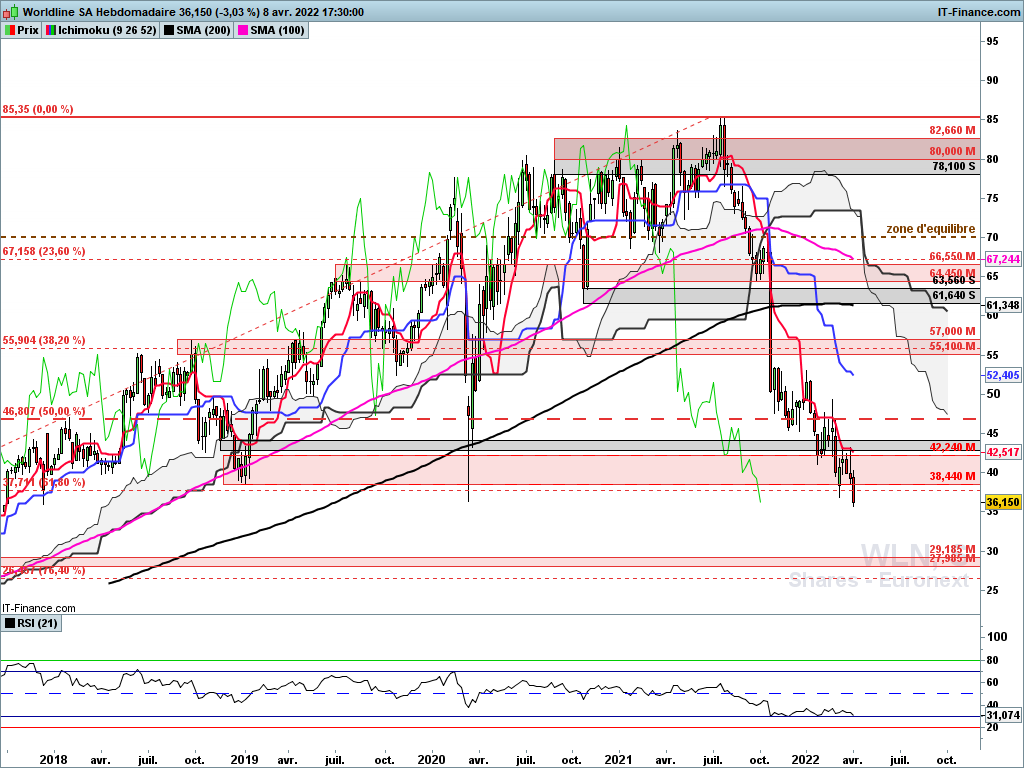Viewport: 1024px width, 768px height.
Task: Click the black SMA (200) color swatch
Action: (x=168, y=30)
